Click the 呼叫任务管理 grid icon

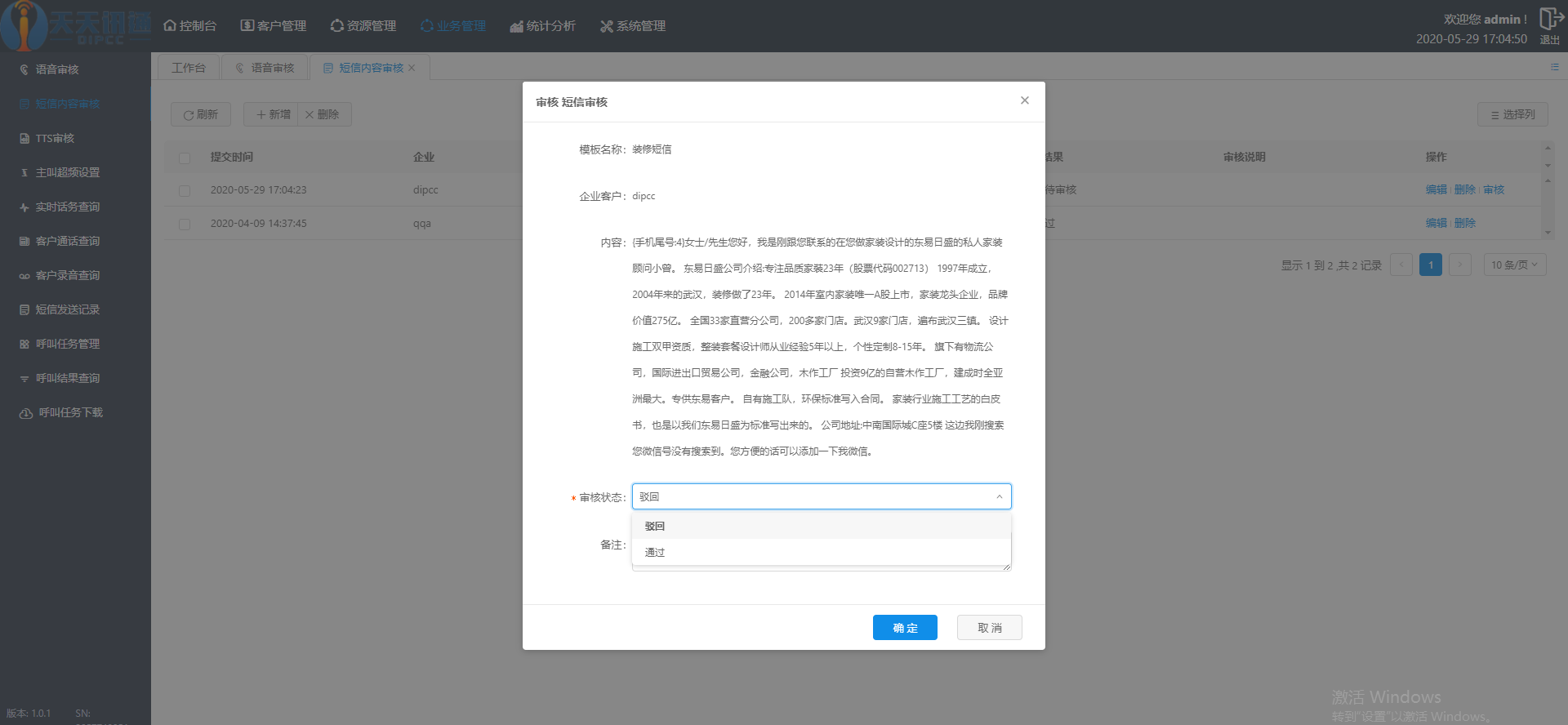[24, 345]
